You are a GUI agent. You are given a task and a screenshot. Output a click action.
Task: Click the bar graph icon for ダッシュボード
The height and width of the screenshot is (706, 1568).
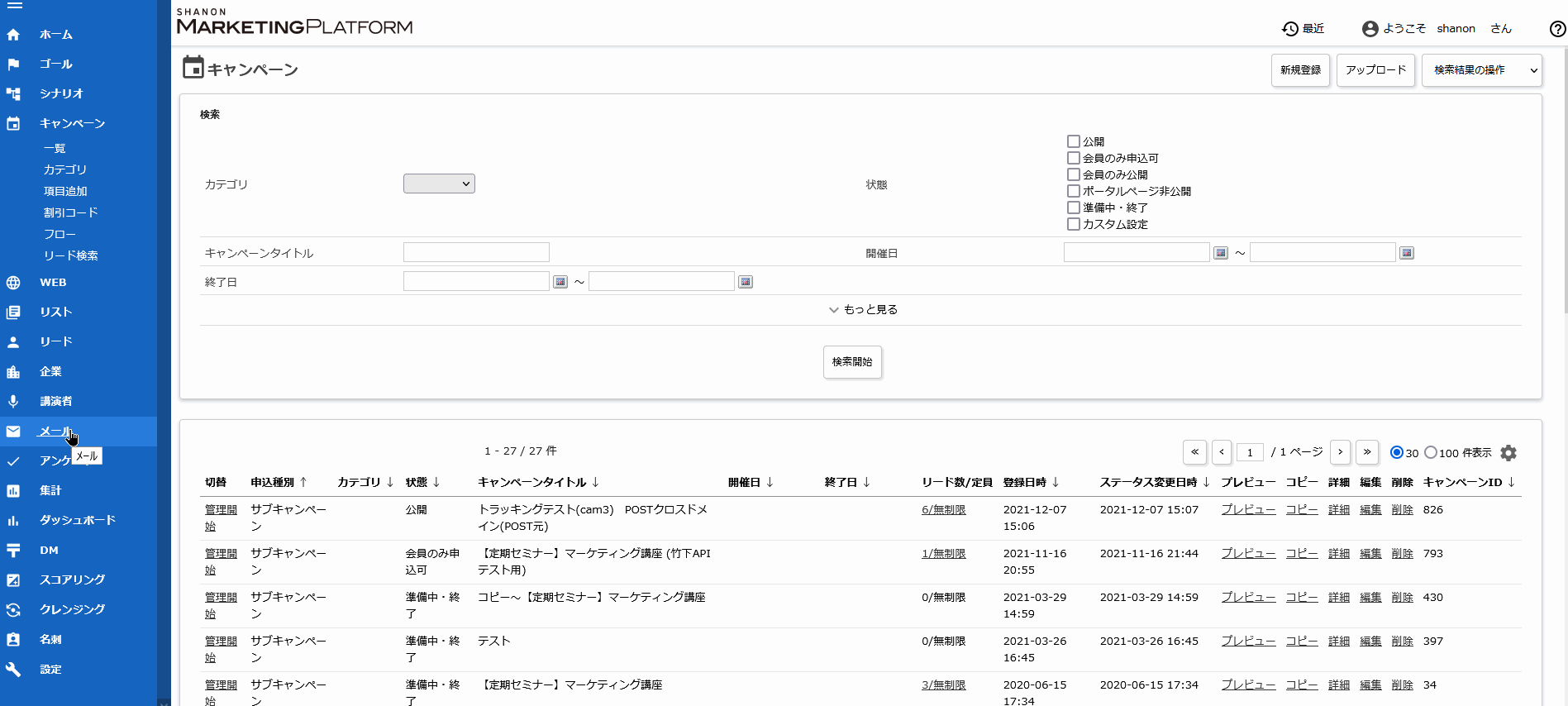tap(13, 521)
